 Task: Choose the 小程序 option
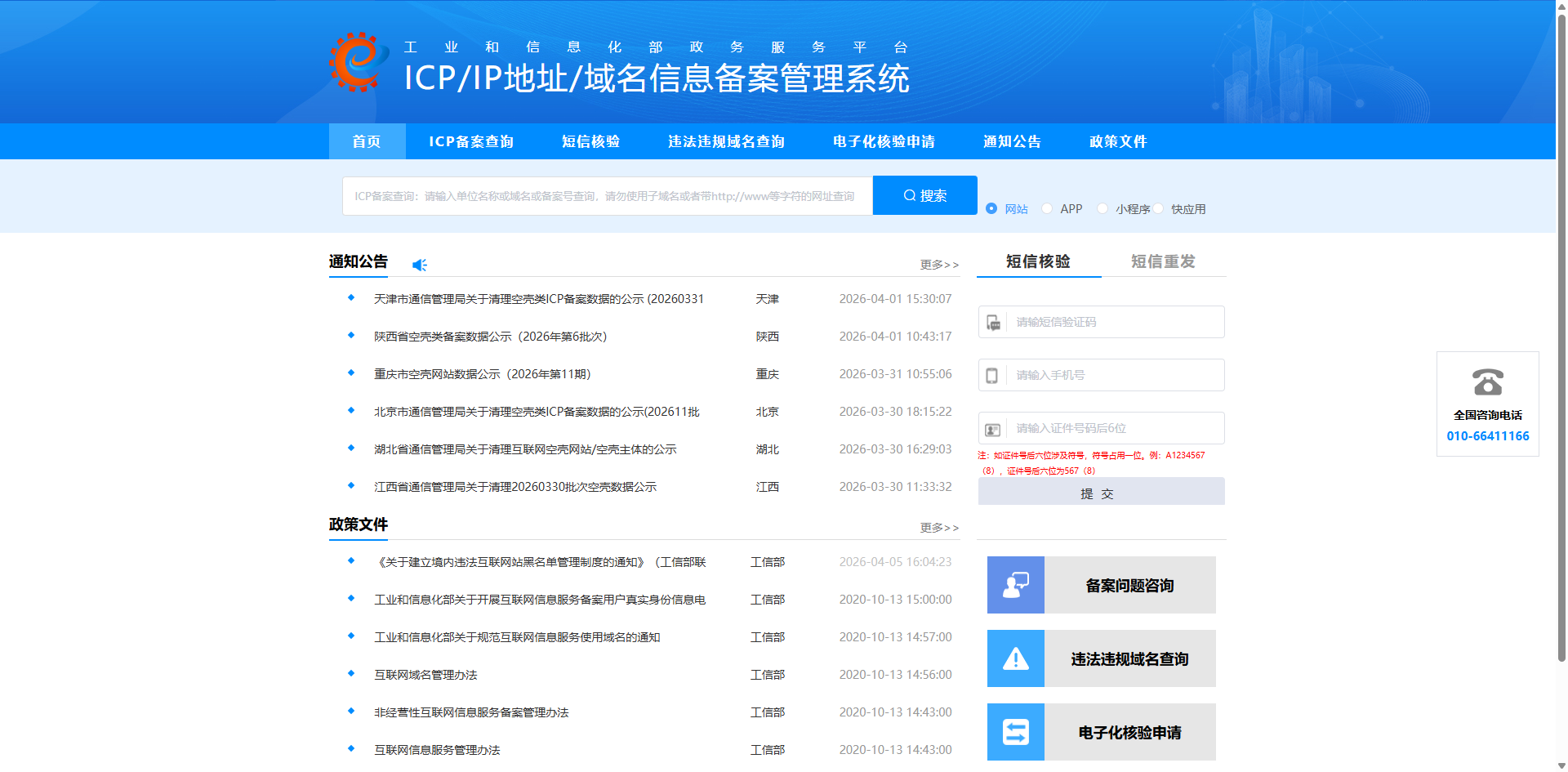pyautogui.click(x=1102, y=208)
